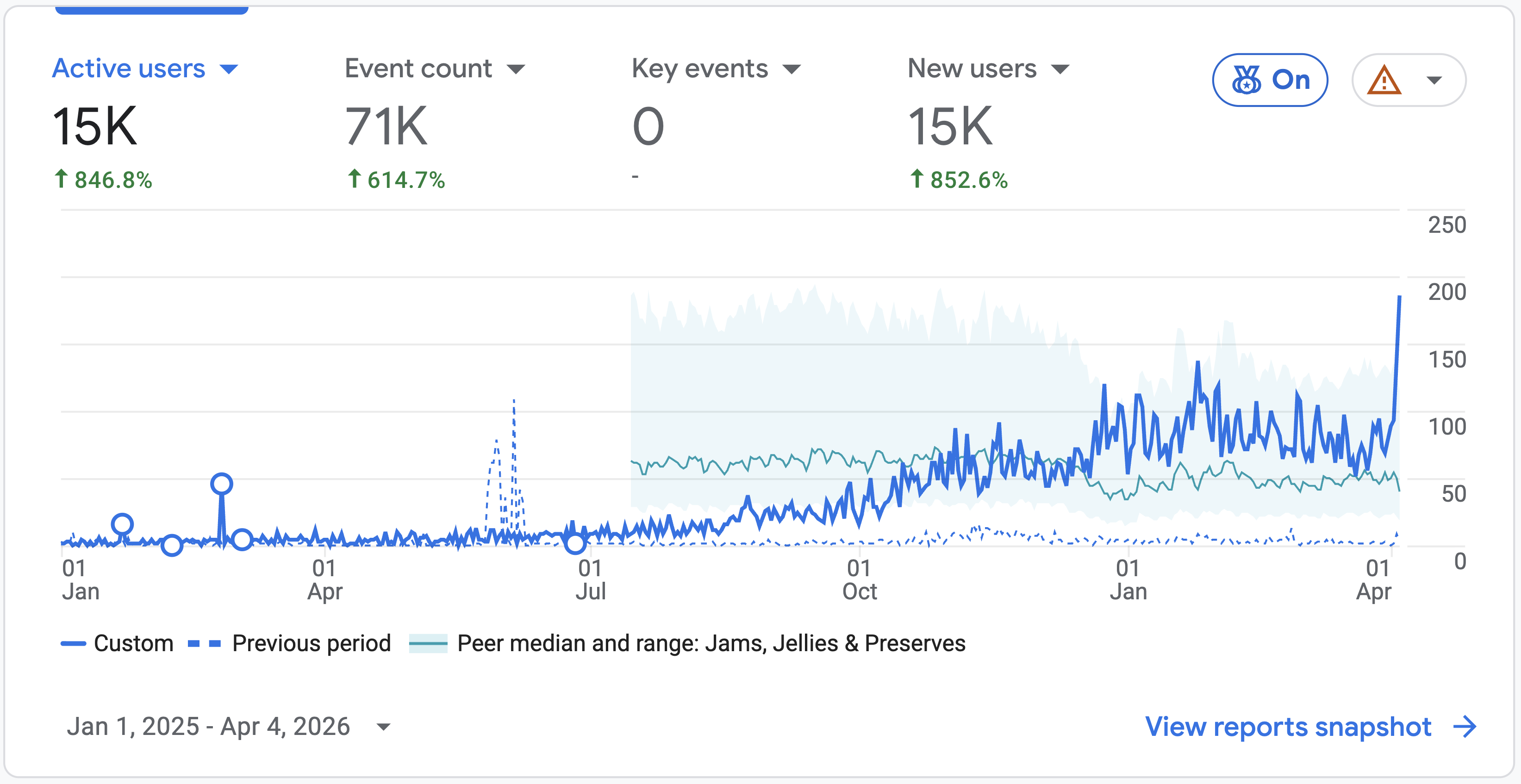Open the Key events dropdown arrow
This screenshot has width=1521, height=784.
(x=791, y=70)
